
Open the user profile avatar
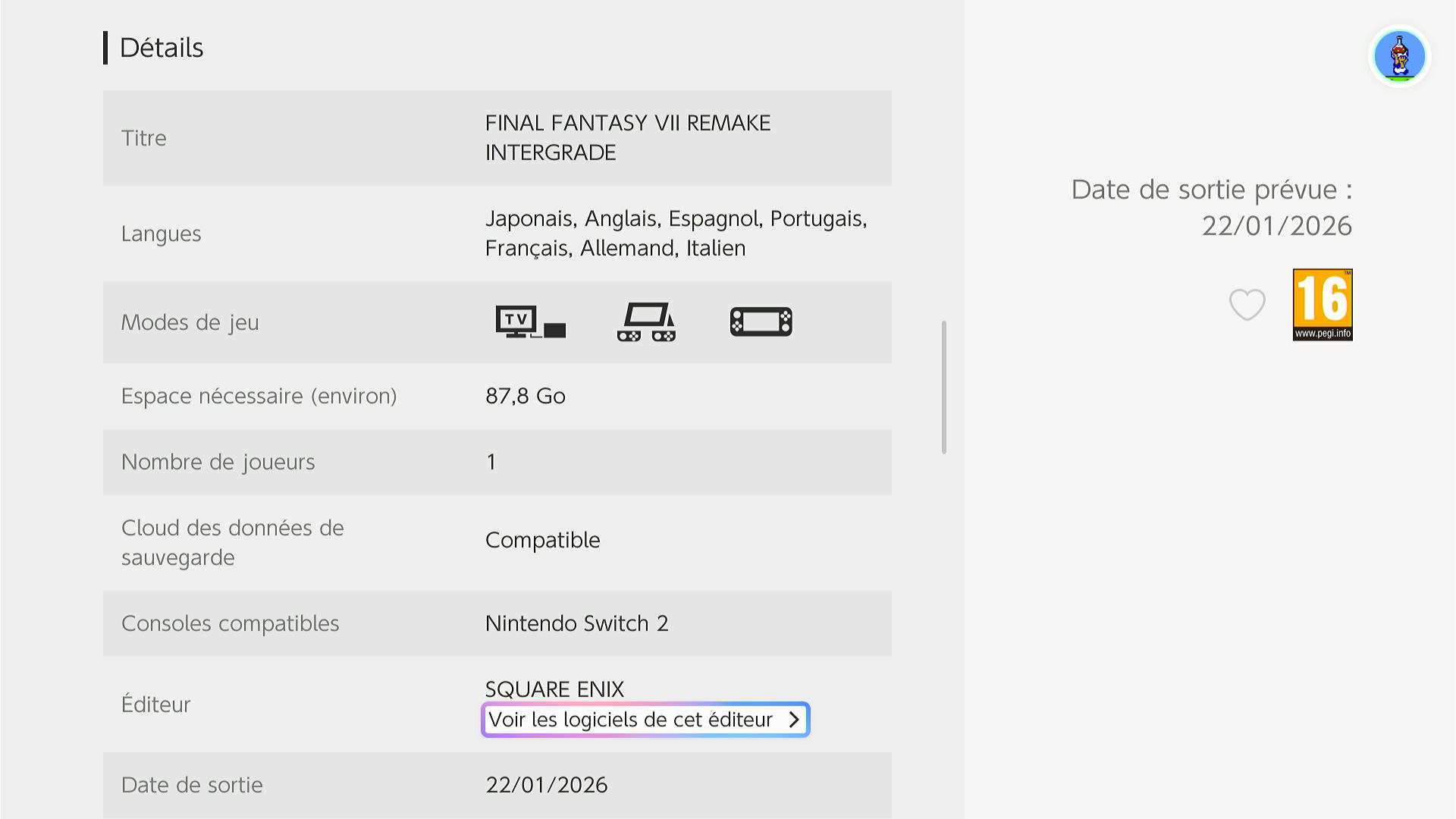[x=1399, y=56]
